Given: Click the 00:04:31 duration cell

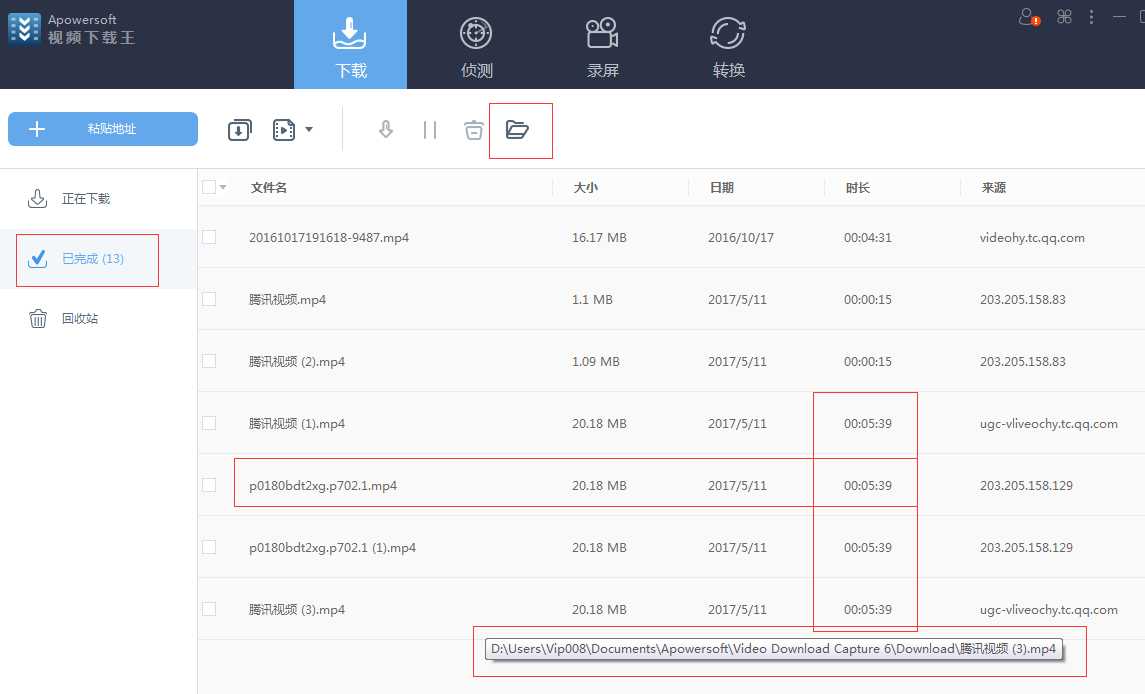Looking at the screenshot, I should coord(868,237).
